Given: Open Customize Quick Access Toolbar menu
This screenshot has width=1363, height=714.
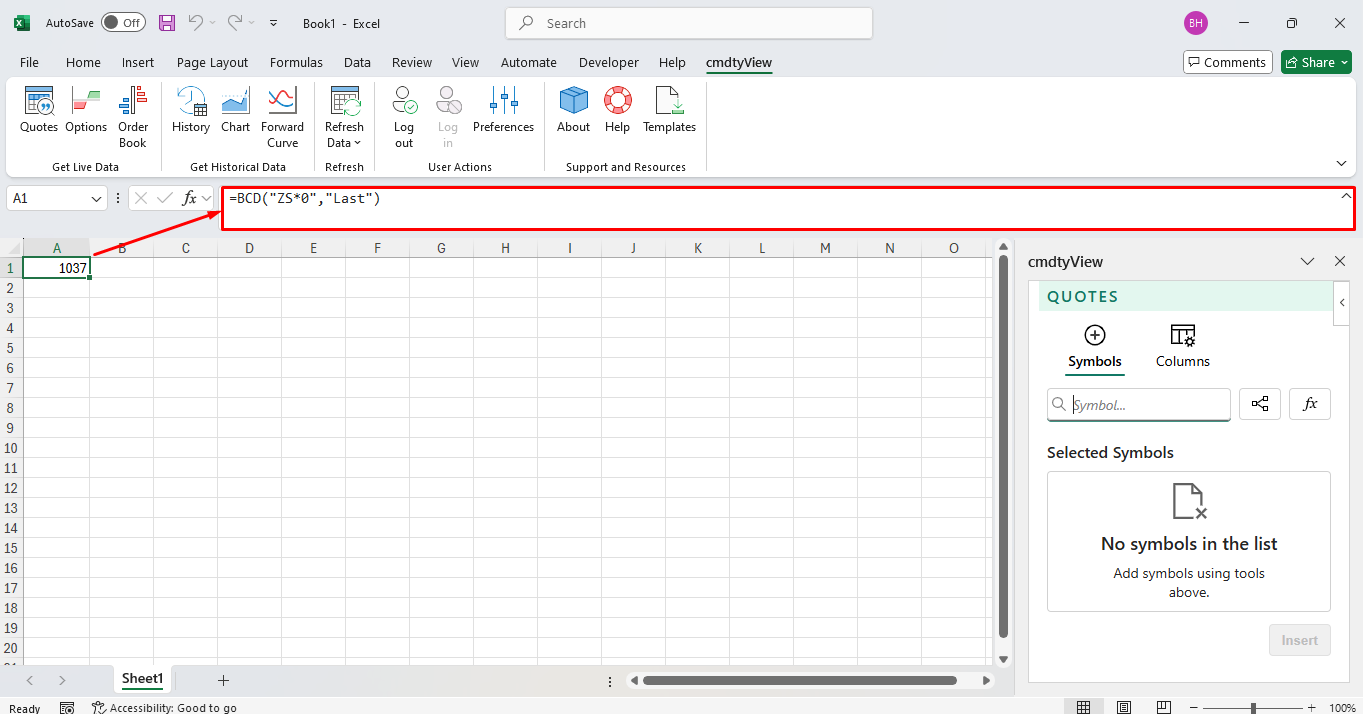Looking at the screenshot, I should click(x=274, y=23).
